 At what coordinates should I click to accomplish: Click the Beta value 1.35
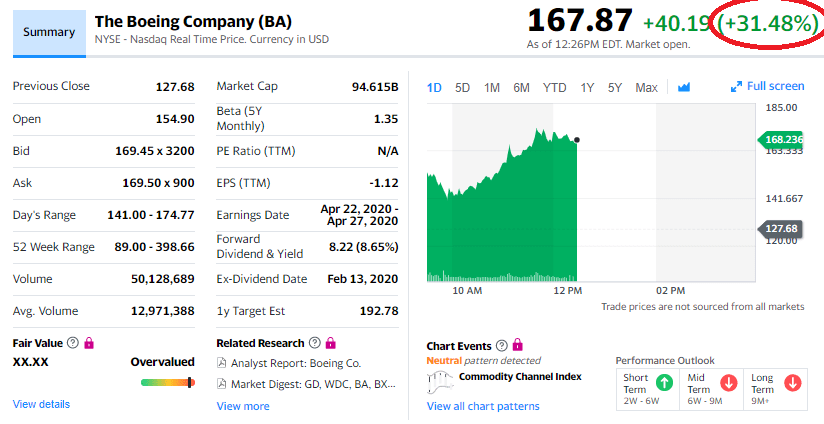(x=386, y=119)
